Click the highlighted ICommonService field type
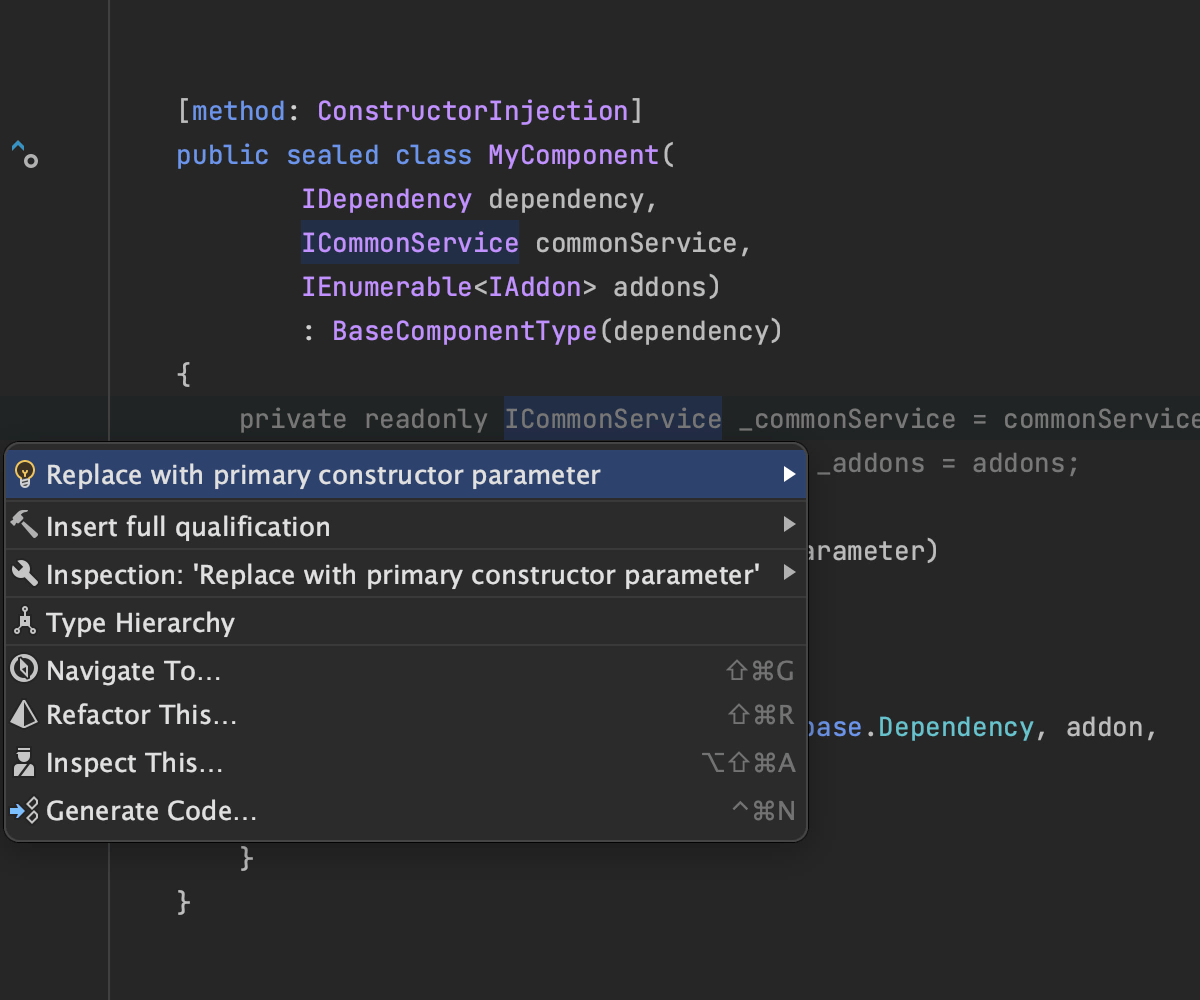This screenshot has height=1000, width=1200. 611,418
